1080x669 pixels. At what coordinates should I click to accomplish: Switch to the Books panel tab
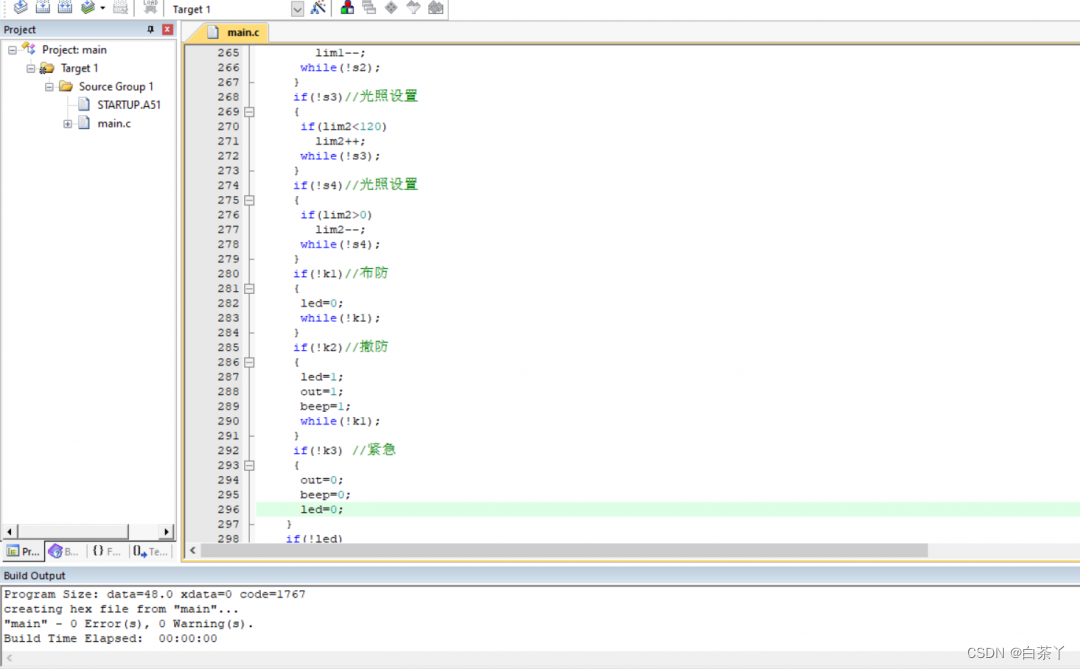click(64, 551)
